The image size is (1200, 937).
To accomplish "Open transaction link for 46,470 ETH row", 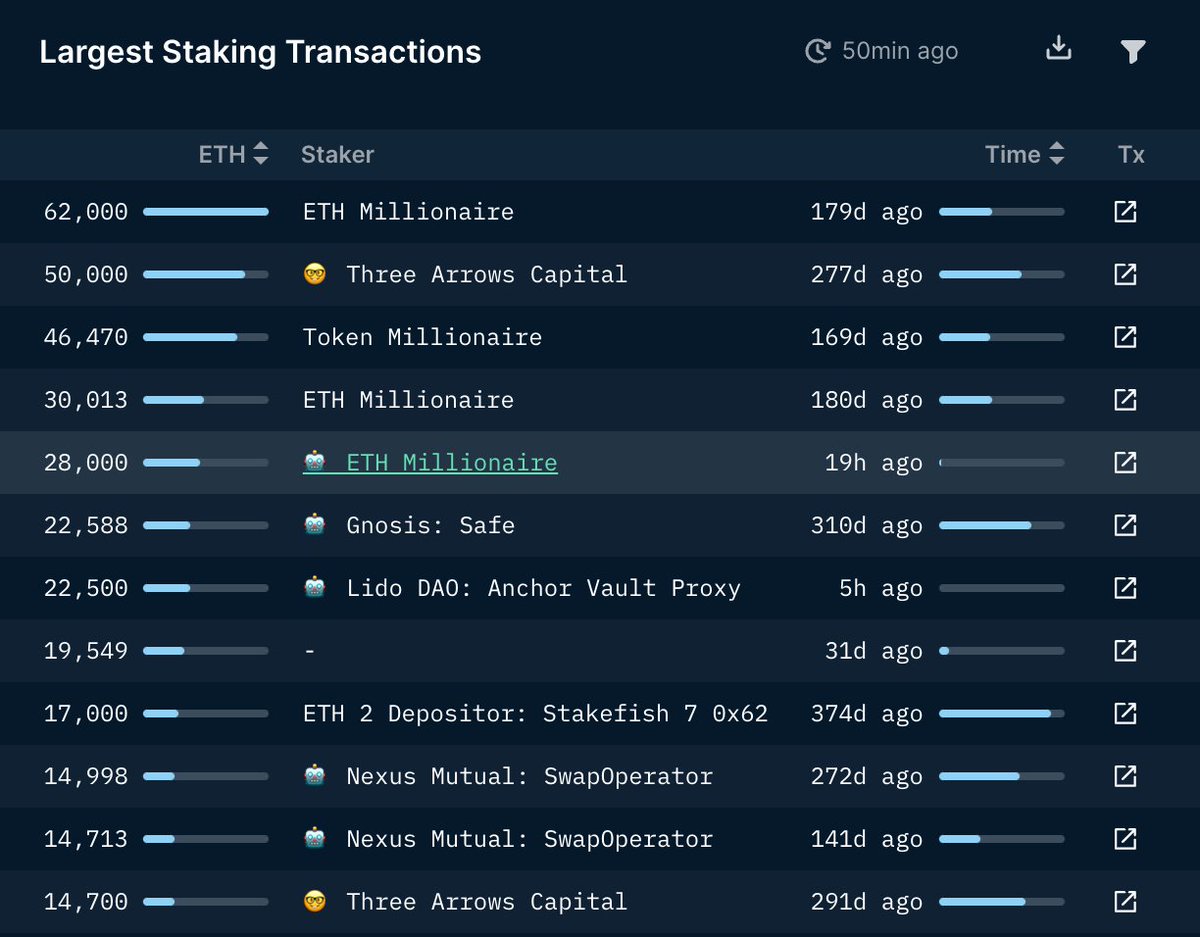I will tap(1125, 337).
